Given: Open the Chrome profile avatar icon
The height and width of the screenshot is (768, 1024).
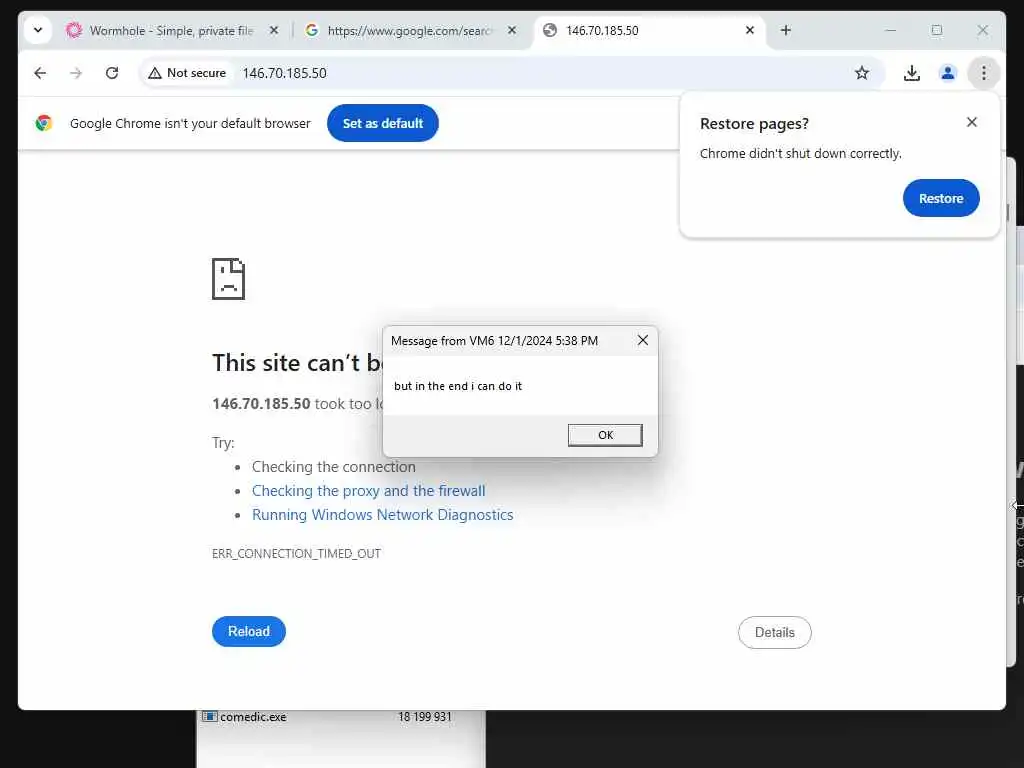Looking at the screenshot, I should (x=948, y=73).
